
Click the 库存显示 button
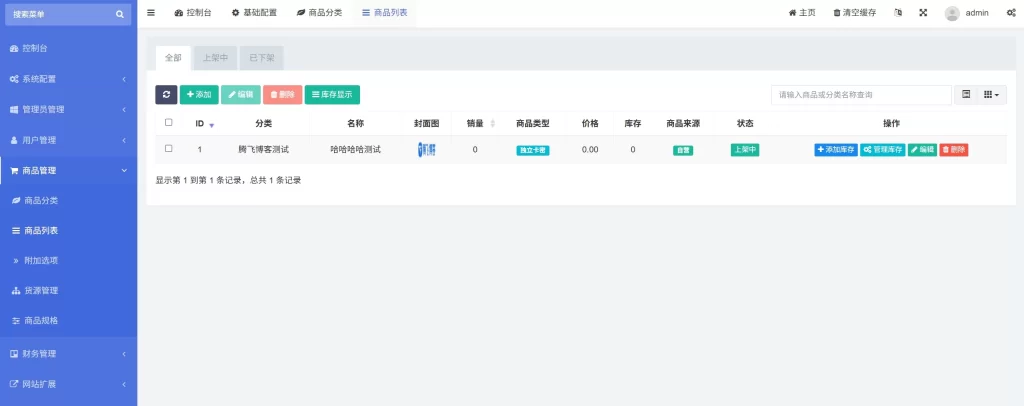332,95
